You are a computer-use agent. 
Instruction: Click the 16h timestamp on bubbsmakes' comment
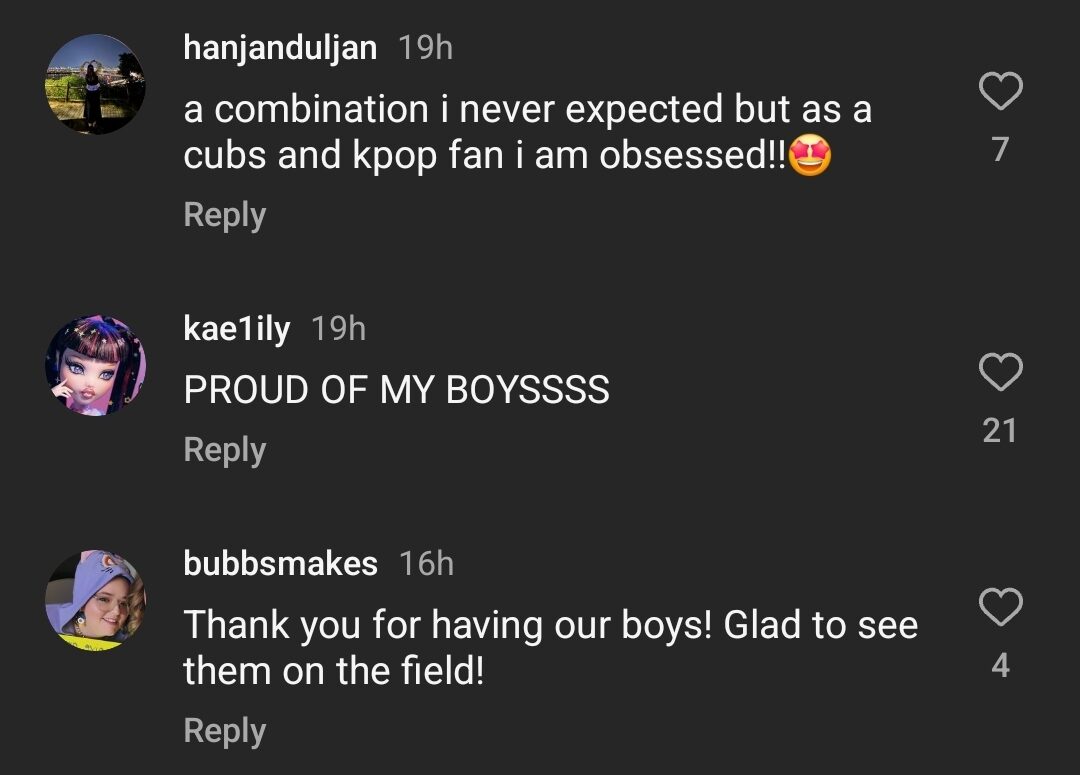point(426,564)
